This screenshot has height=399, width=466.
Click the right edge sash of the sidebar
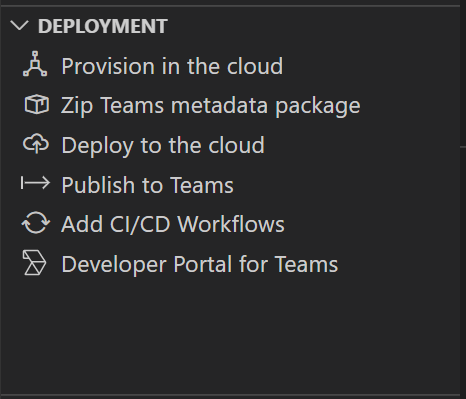point(463,146)
